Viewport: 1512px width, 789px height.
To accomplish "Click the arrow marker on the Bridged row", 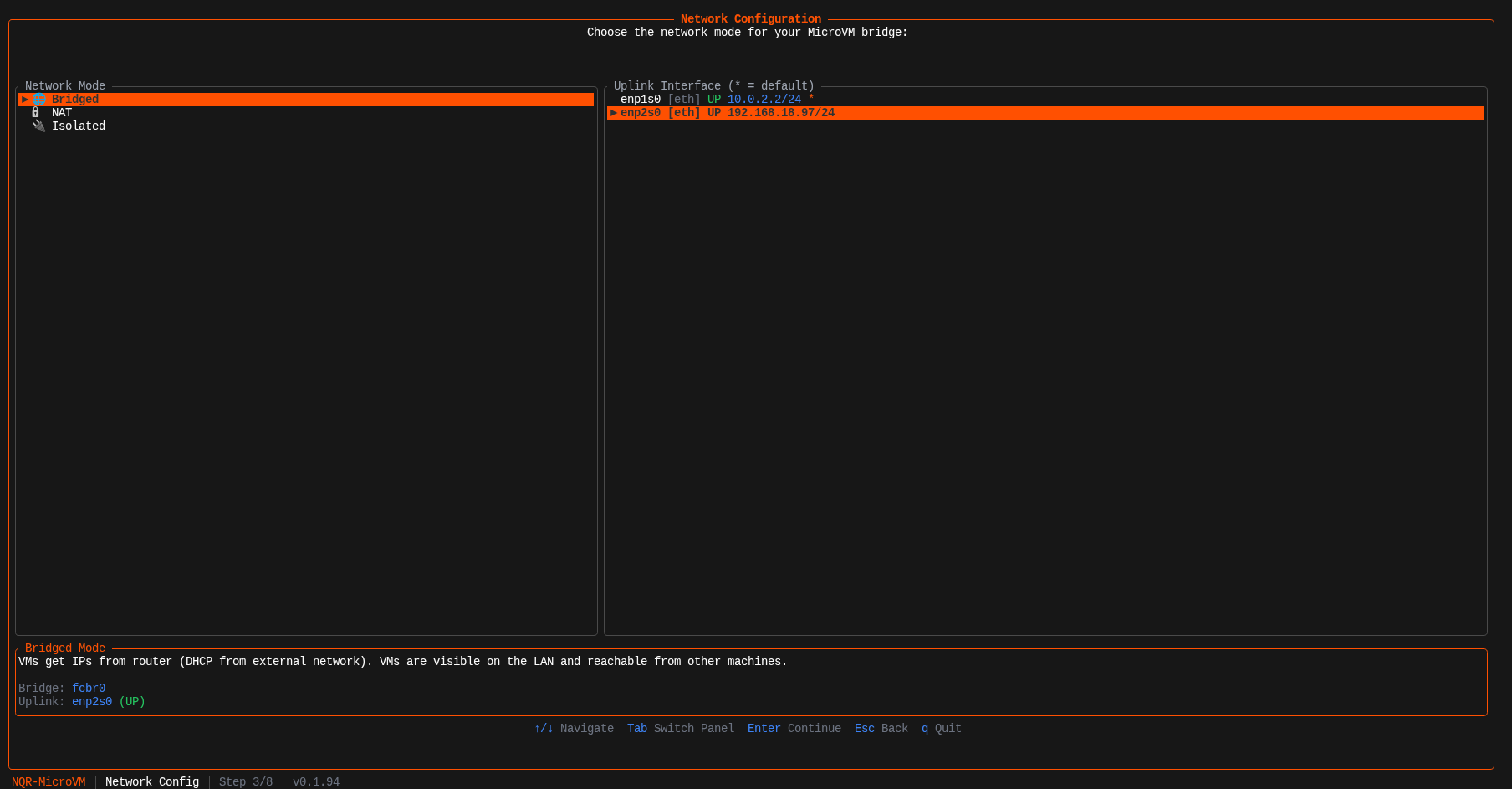I will [25, 99].
